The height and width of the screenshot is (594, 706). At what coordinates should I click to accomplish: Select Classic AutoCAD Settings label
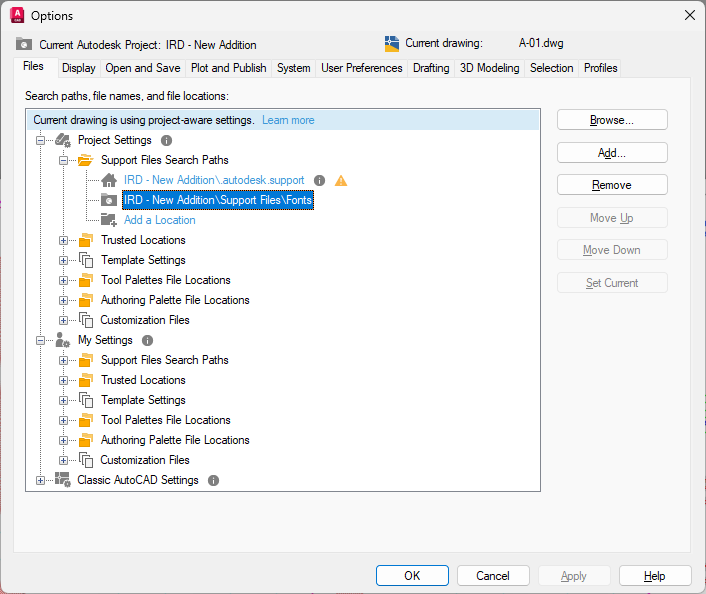[x=138, y=480]
